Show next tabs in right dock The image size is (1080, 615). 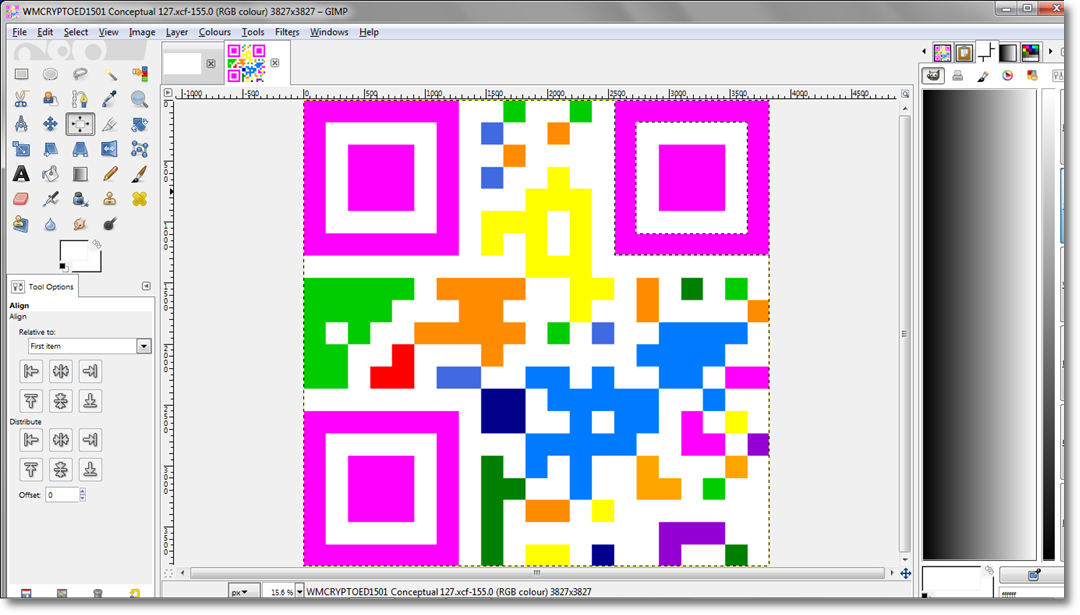click(x=1050, y=52)
